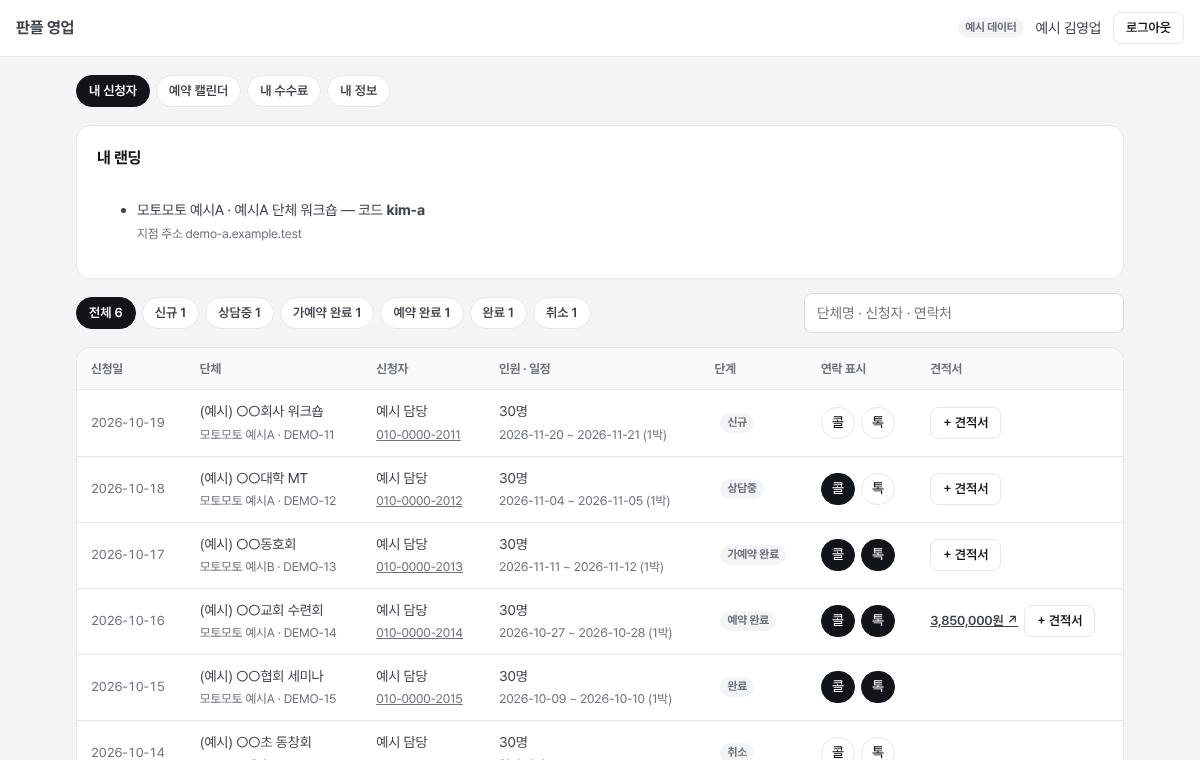Image resolution: width=1200 pixels, height=760 pixels.
Task: Click group name (예시) ○○회사 워크숍
Action: [x=261, y=411]
